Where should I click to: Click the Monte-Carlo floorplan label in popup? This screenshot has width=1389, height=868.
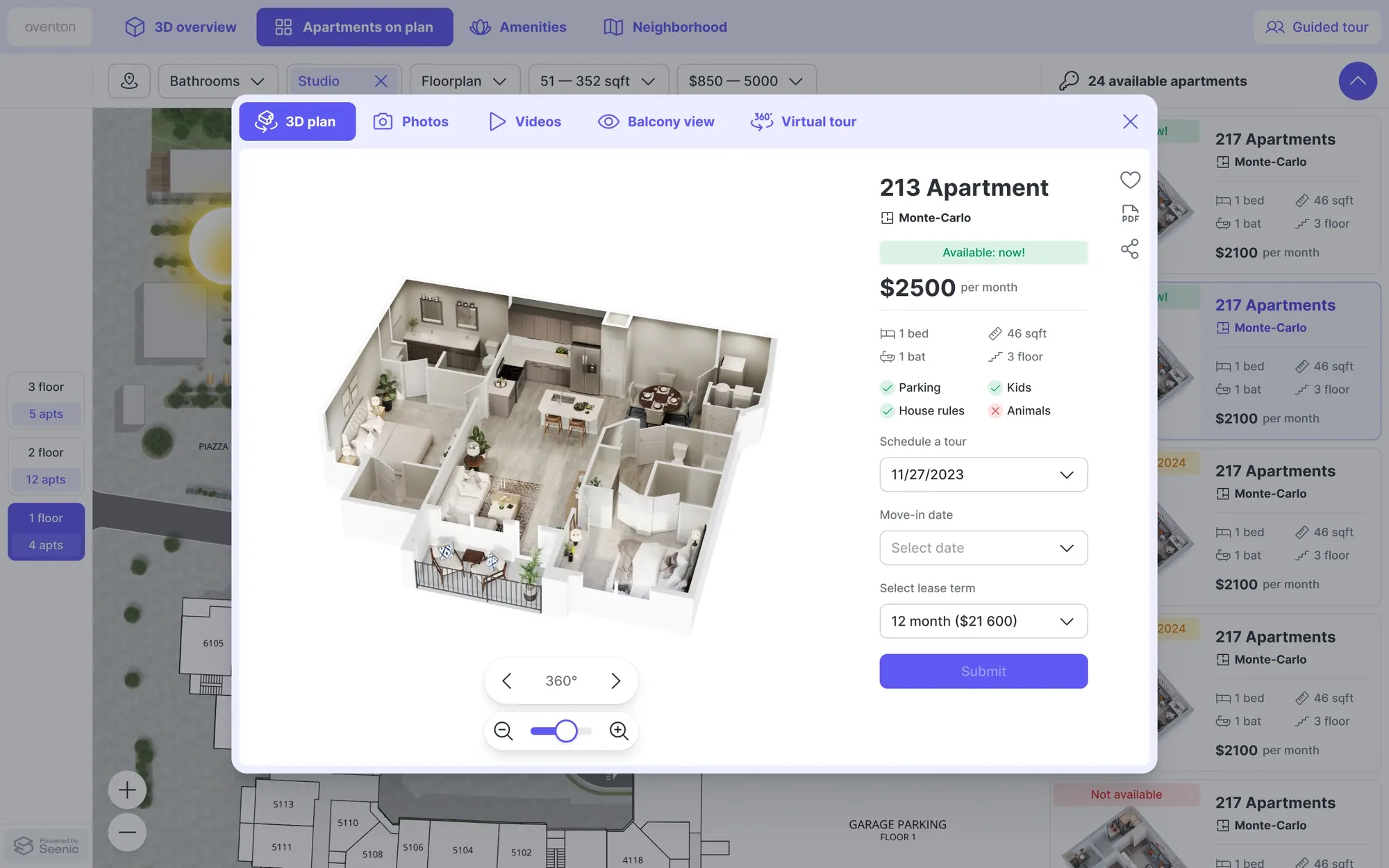(x=926, y=217)
